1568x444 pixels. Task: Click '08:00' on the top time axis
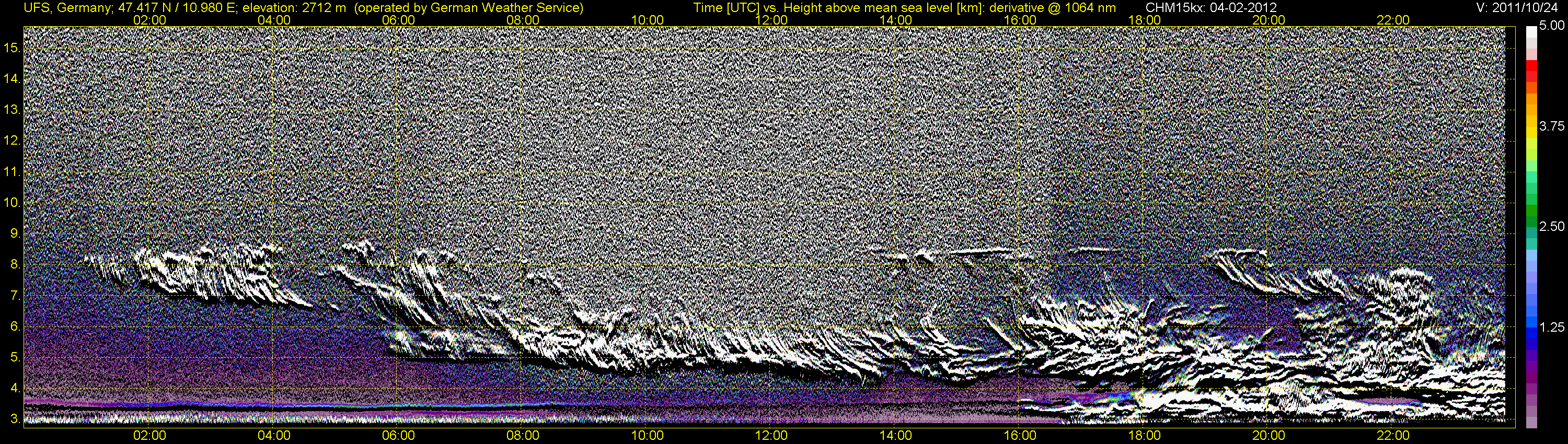523,20
